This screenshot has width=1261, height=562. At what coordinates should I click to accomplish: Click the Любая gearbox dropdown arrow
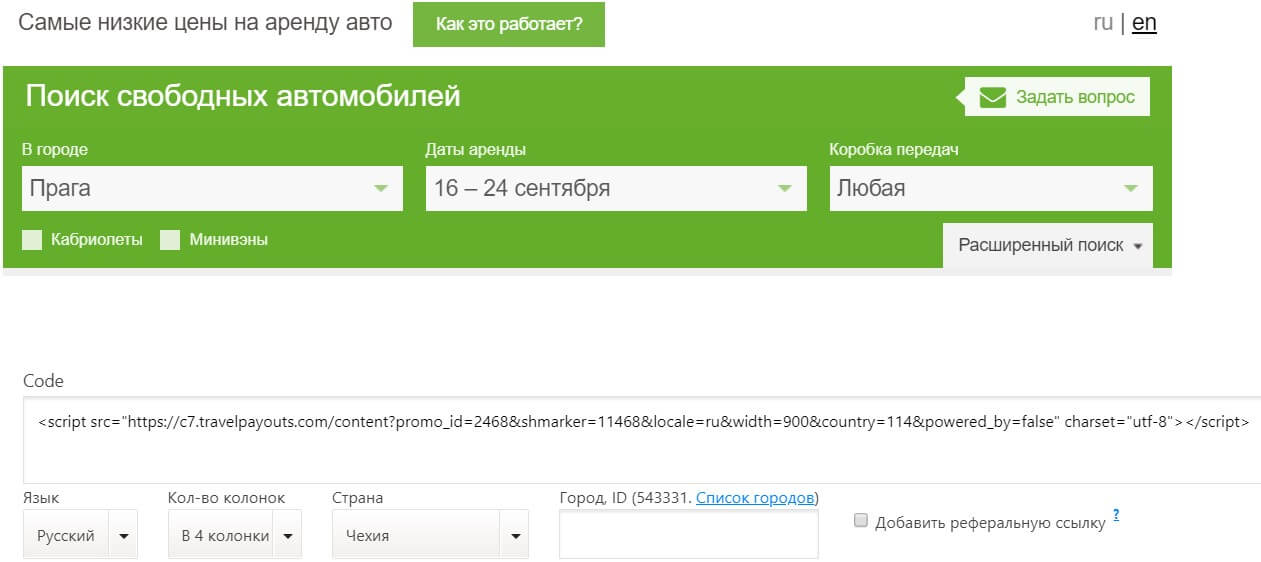[1131, 188]
